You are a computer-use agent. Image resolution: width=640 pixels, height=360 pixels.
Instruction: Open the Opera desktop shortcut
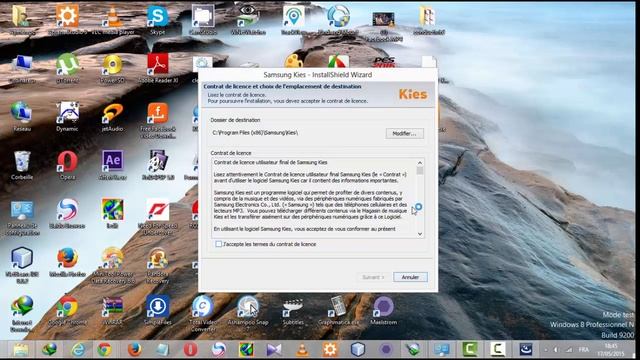67,165
